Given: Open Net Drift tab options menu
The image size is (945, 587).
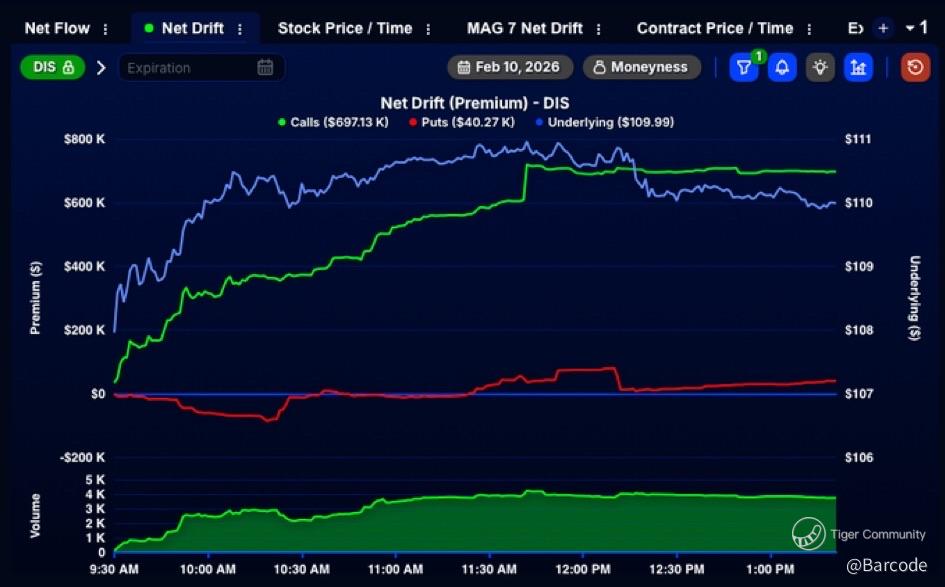Looking at the screenshot, I should coord(240,29).
